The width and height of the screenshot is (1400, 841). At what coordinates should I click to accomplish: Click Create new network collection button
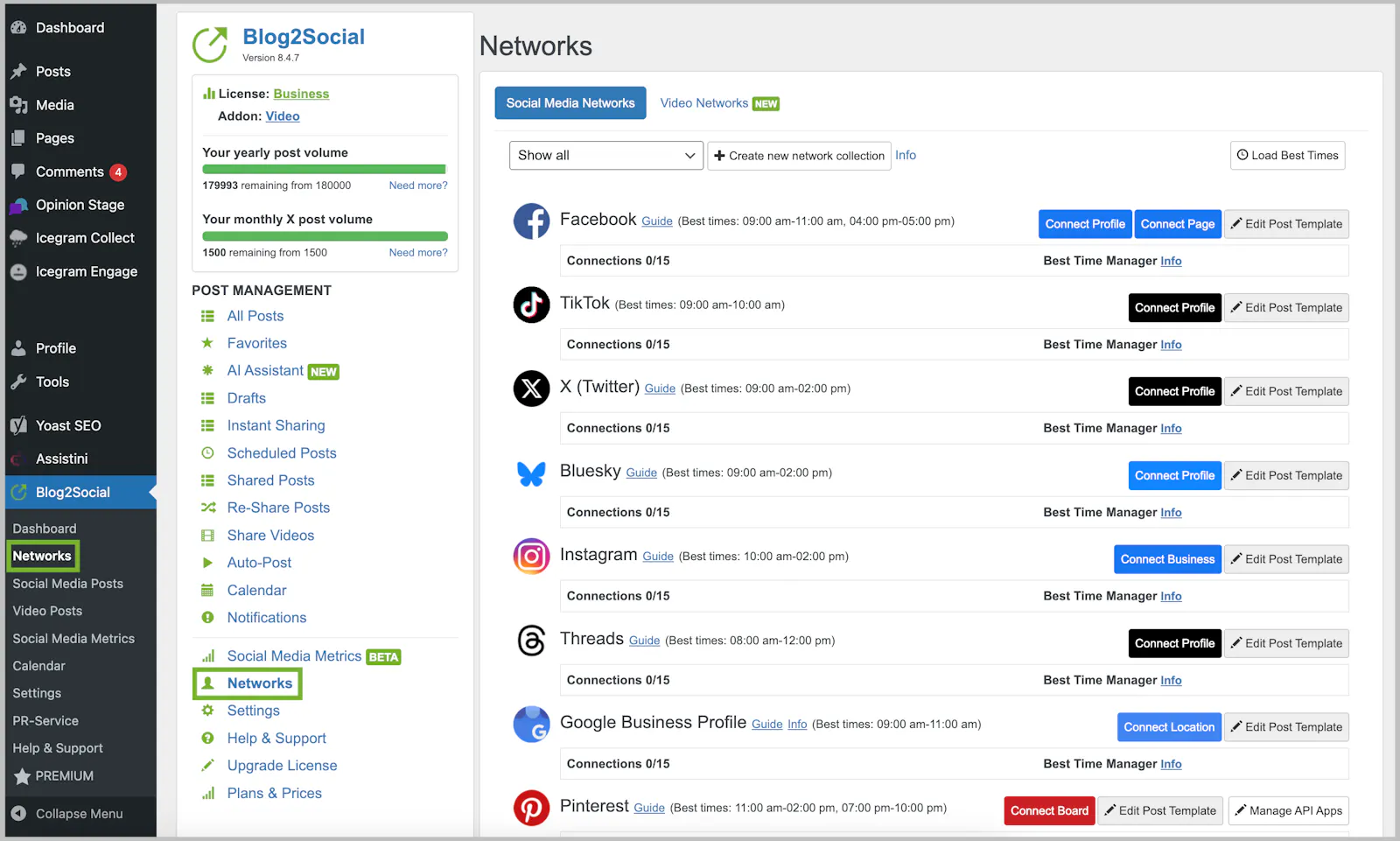pos(799,156)
